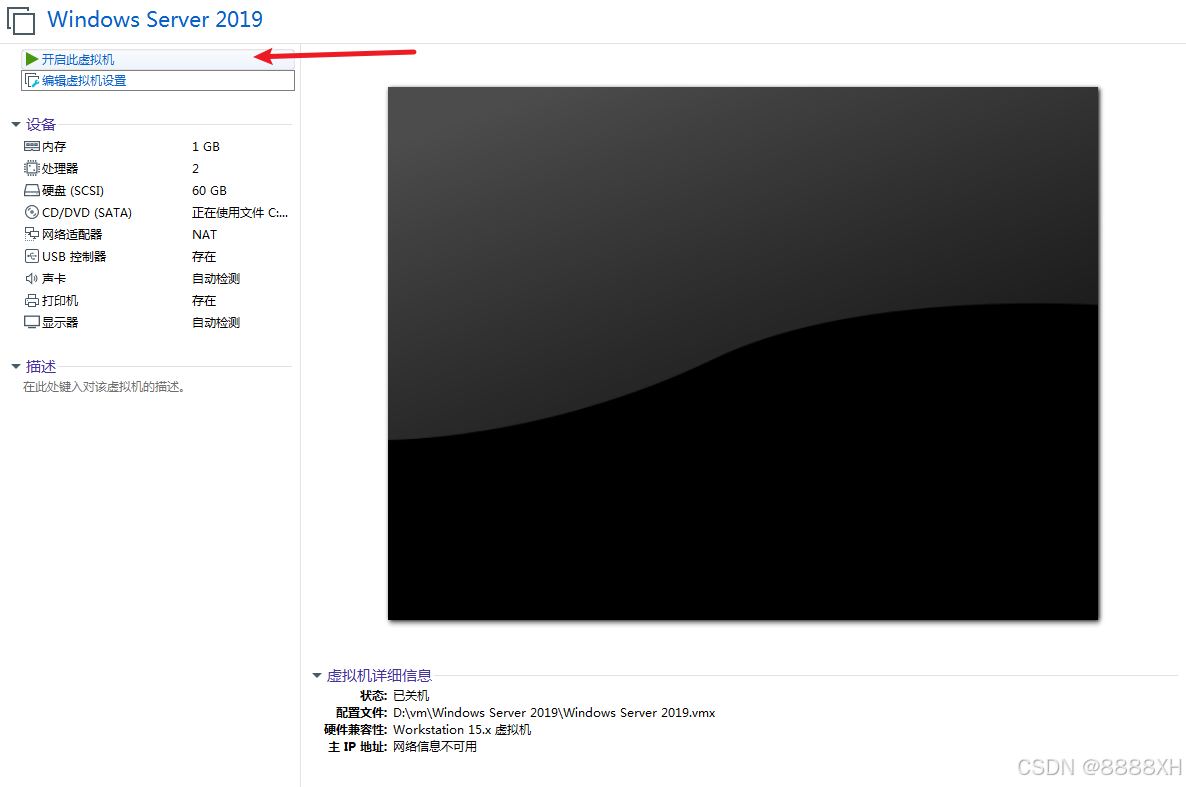Select the 处理器 processor device row

157,168
